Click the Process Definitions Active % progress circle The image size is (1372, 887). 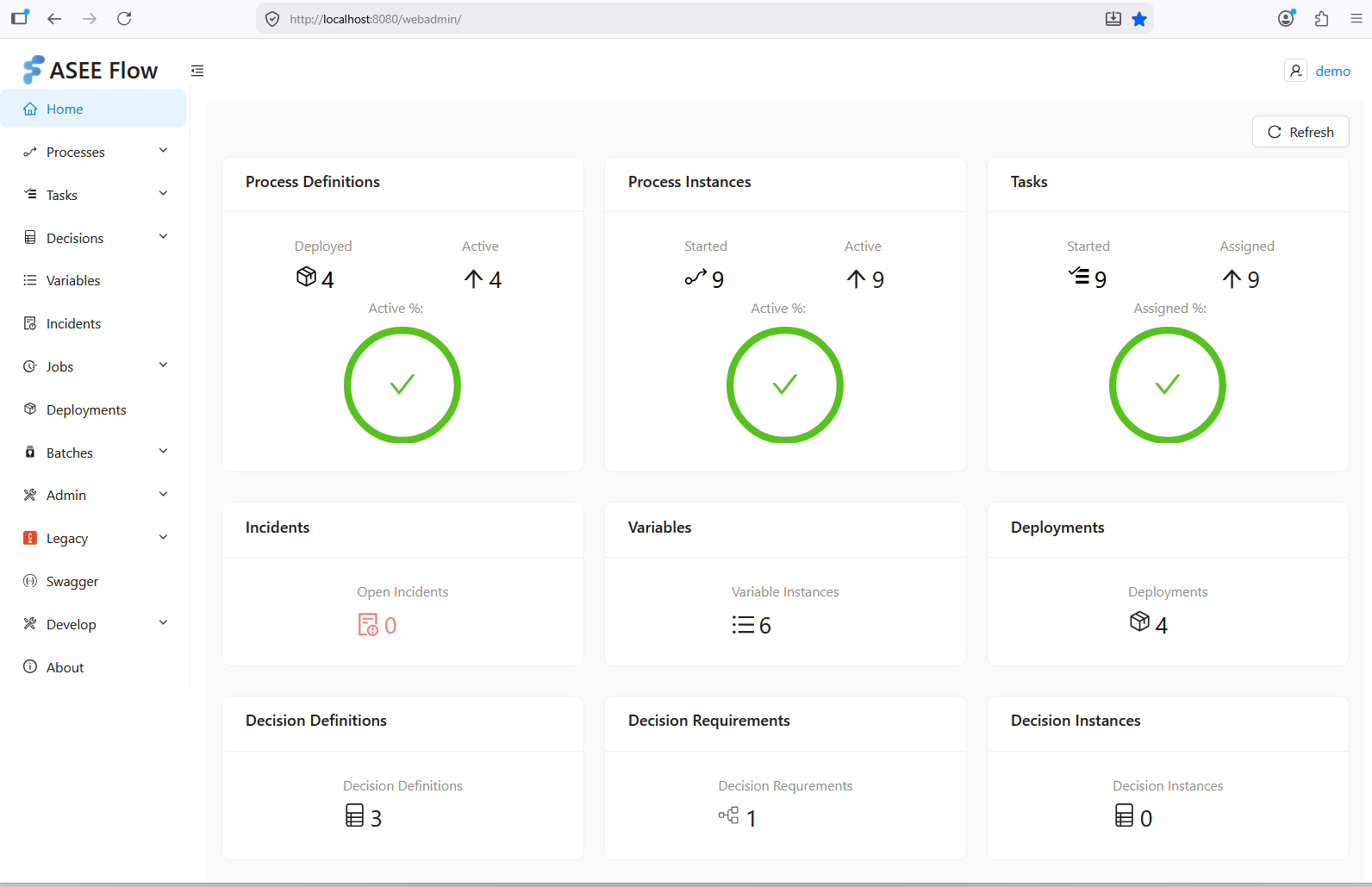click(402, 384)
